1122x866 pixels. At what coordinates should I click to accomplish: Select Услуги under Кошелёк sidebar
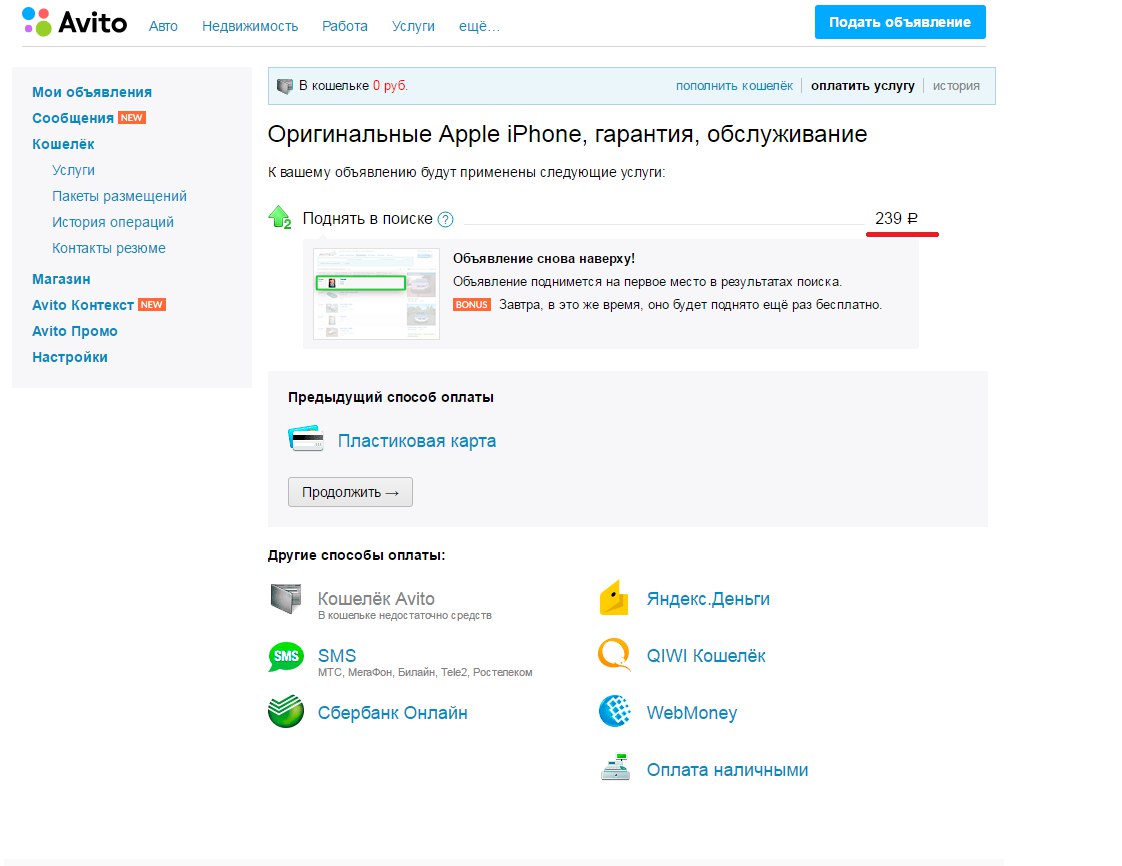(73, 170)
